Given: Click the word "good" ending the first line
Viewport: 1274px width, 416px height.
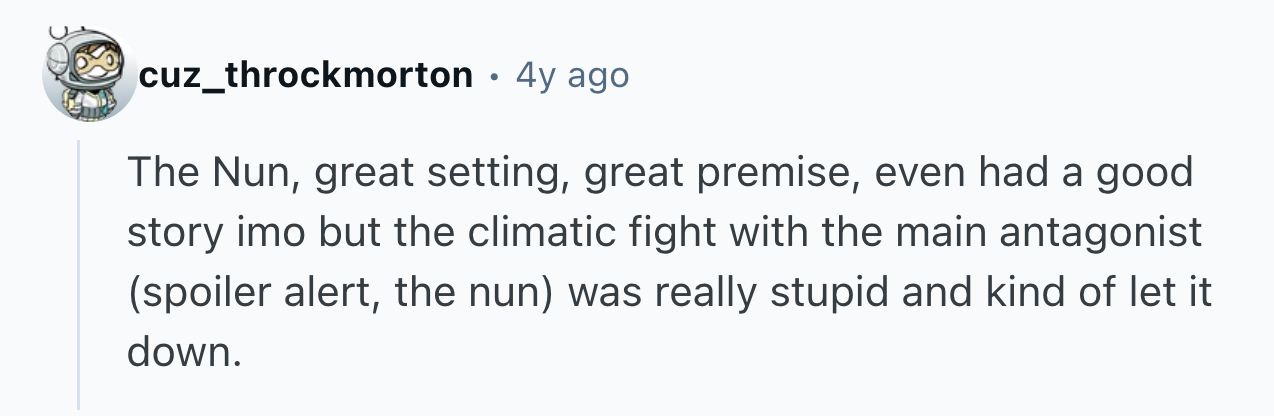Looking at the screenshot, I should (1147, 173).
